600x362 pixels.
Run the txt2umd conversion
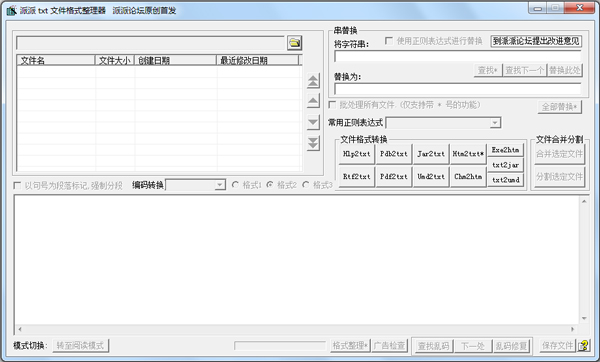[x=505, y=180]
